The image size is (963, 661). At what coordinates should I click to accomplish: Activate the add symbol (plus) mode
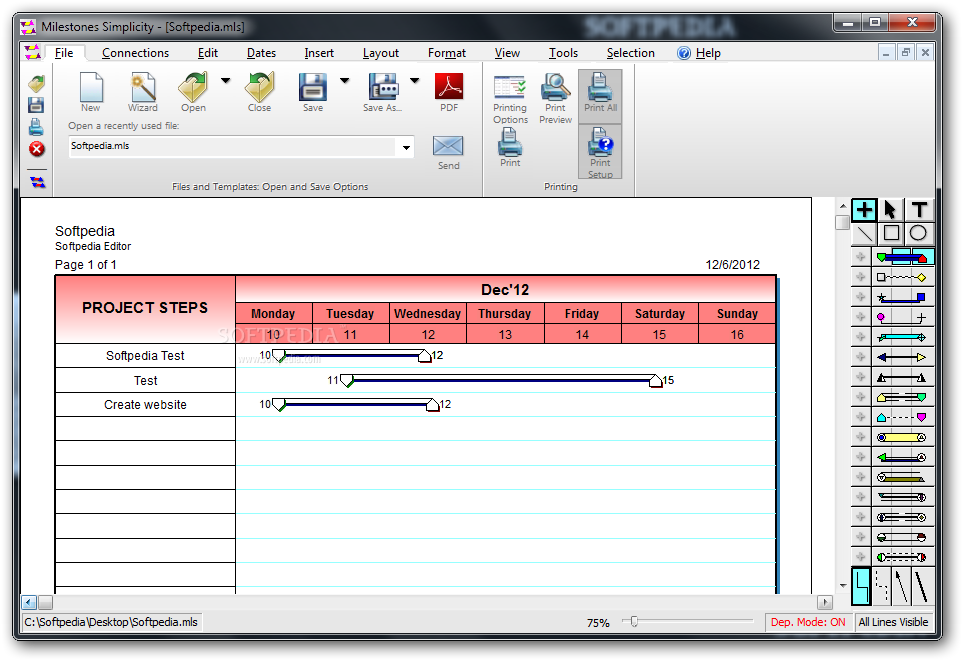864,209
